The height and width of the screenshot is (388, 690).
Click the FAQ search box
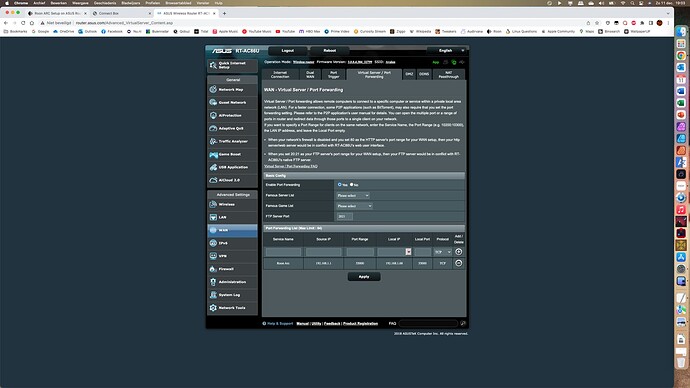[428, 323]
